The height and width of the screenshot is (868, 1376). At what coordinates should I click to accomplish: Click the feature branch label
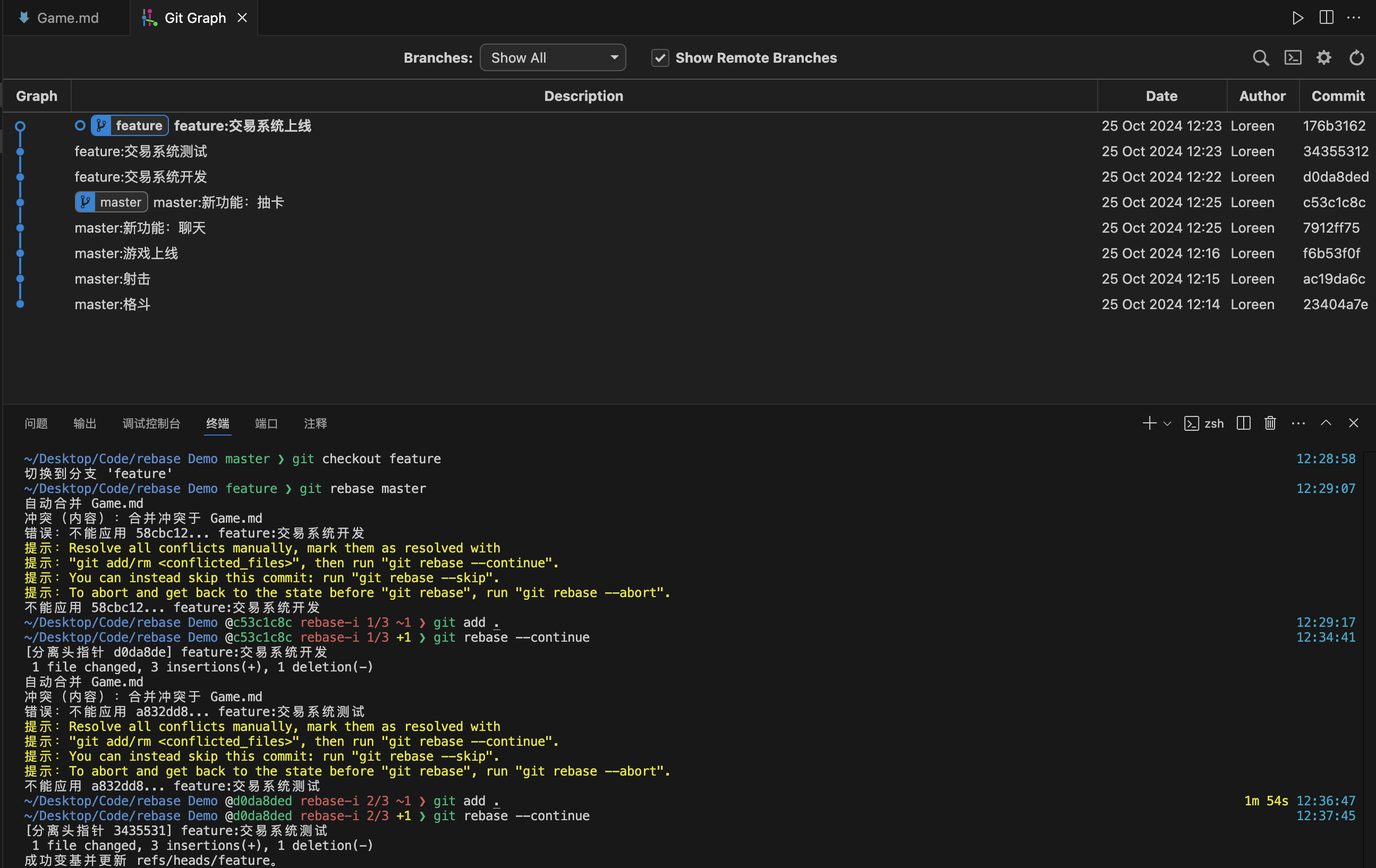point(130,125)
